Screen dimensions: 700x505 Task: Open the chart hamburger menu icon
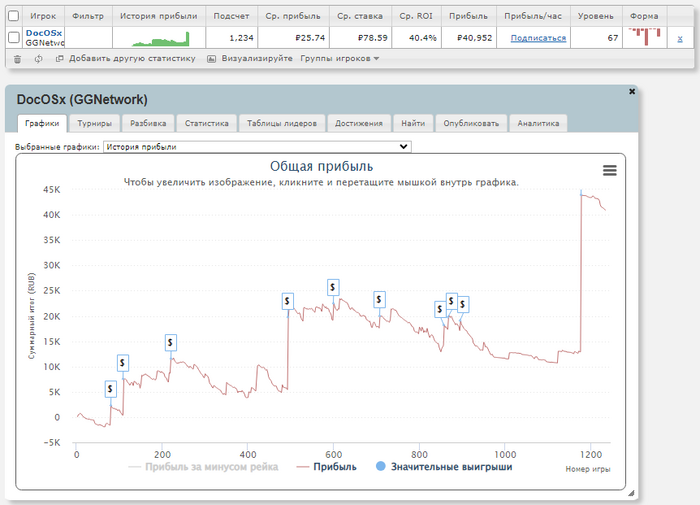pos(609,170)
